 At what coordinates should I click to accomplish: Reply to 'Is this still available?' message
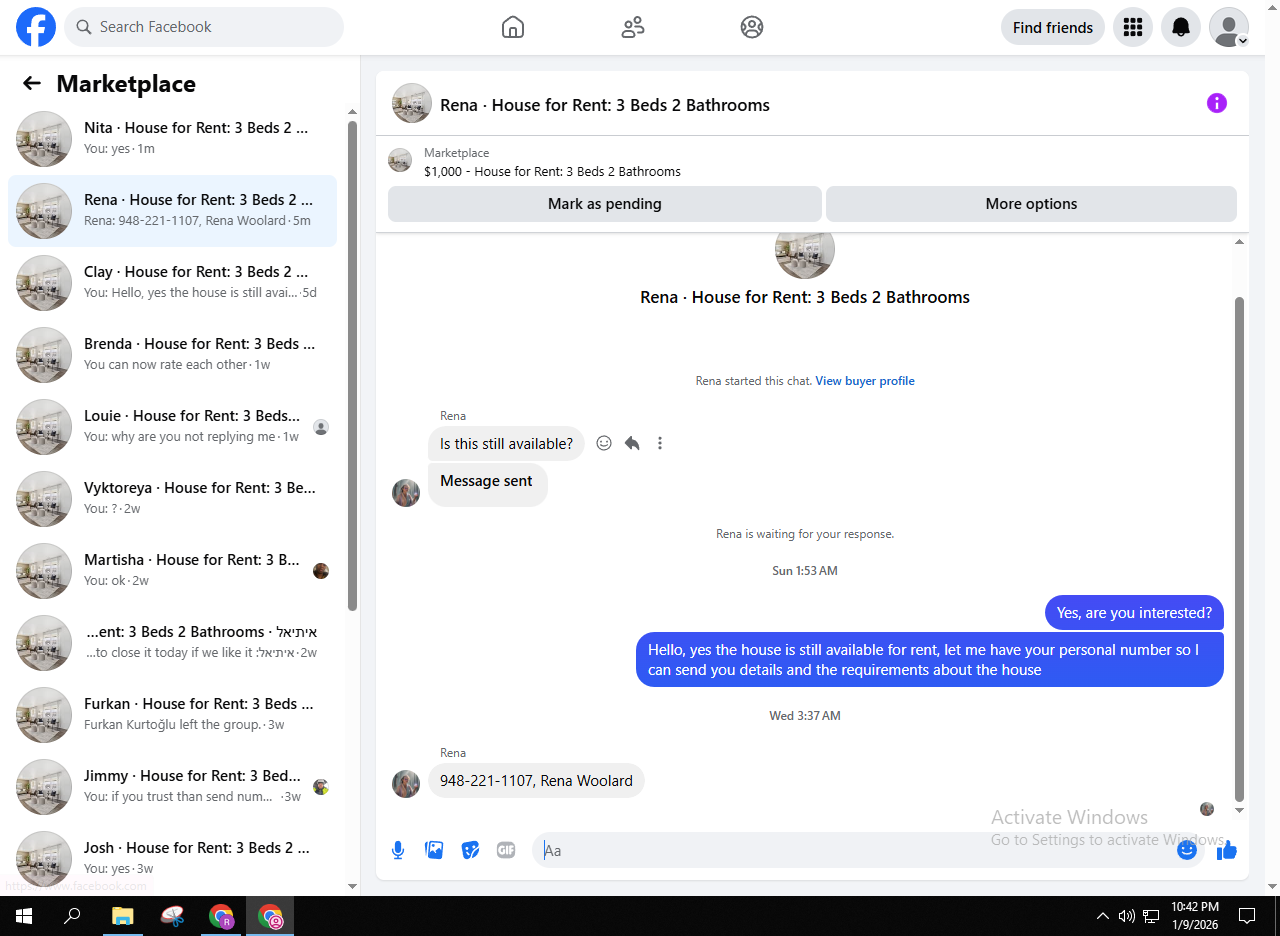tap(632, 443)
